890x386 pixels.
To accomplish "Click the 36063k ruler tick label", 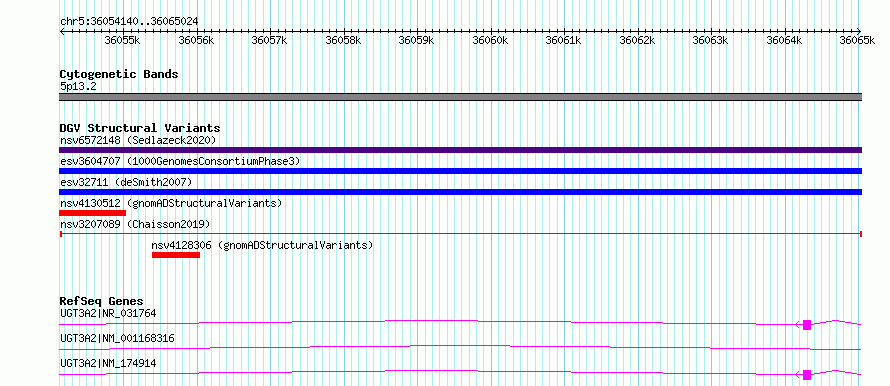I will coord(711,40).
